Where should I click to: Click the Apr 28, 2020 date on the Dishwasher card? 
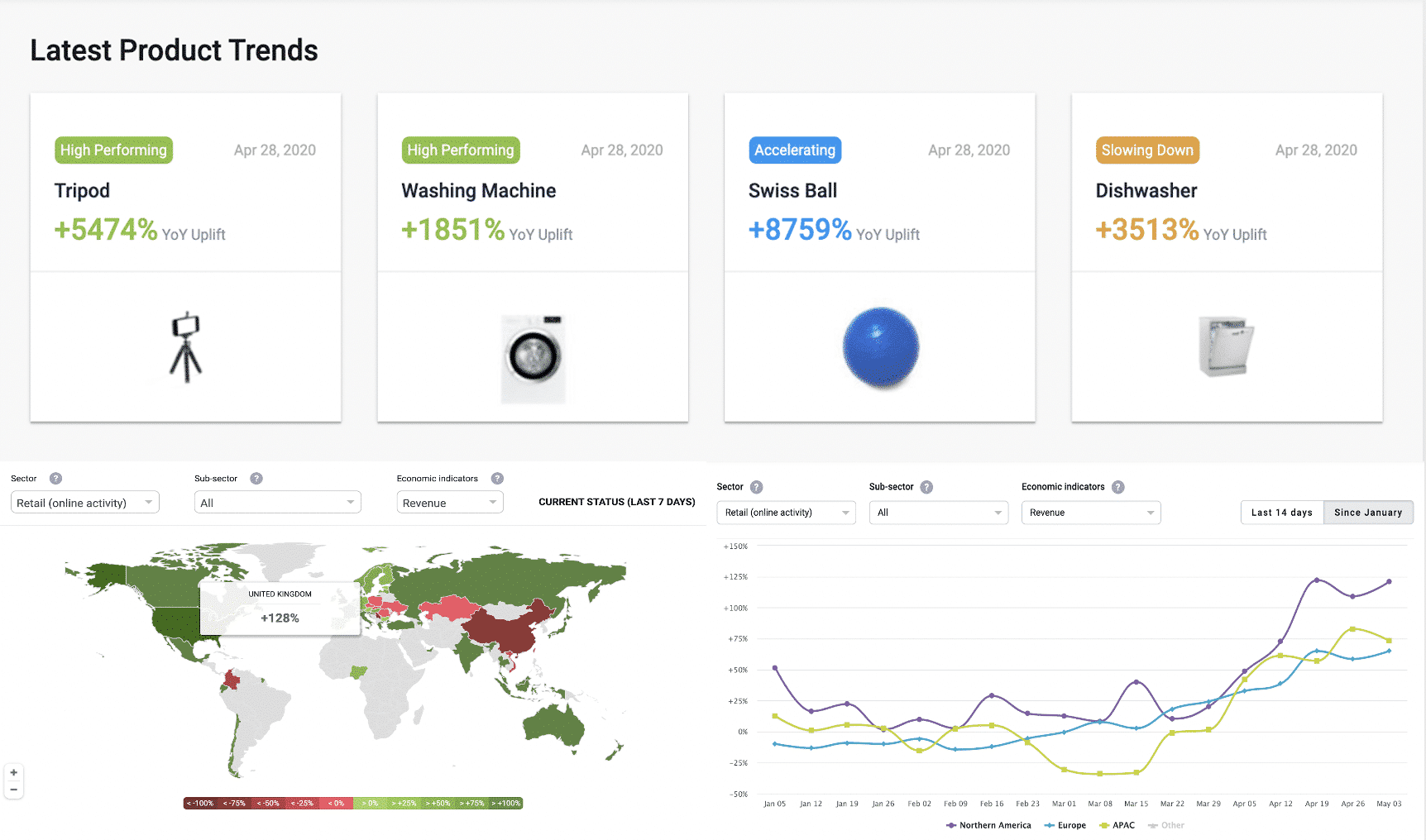coord(1316,150)
